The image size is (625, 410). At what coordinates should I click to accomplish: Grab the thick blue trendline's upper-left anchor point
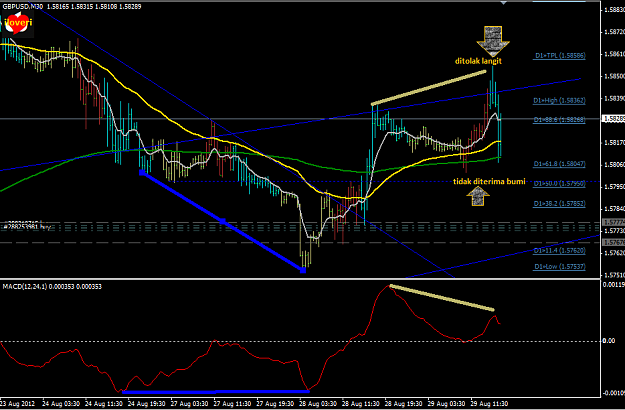(142, 172)
